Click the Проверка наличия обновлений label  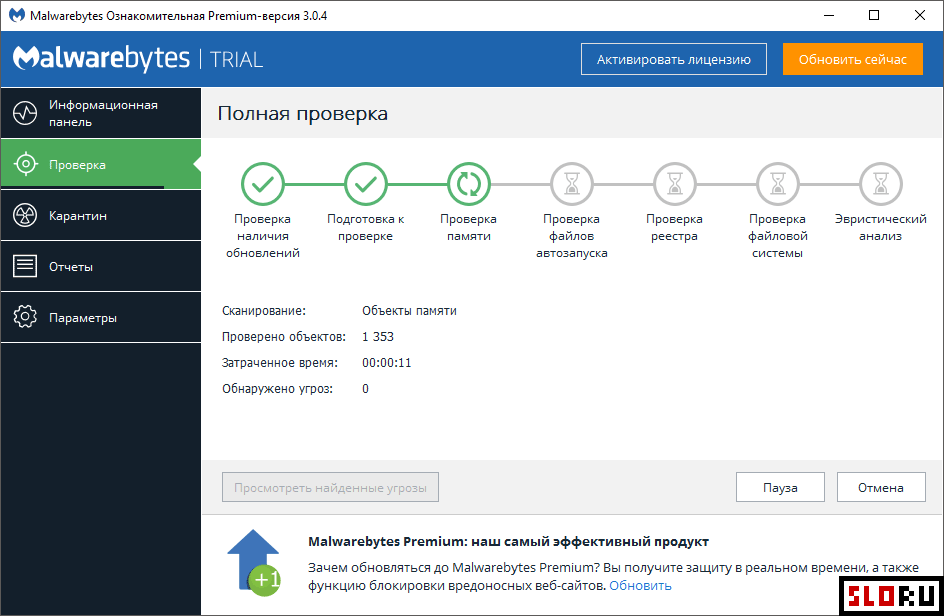click(262, 236)
